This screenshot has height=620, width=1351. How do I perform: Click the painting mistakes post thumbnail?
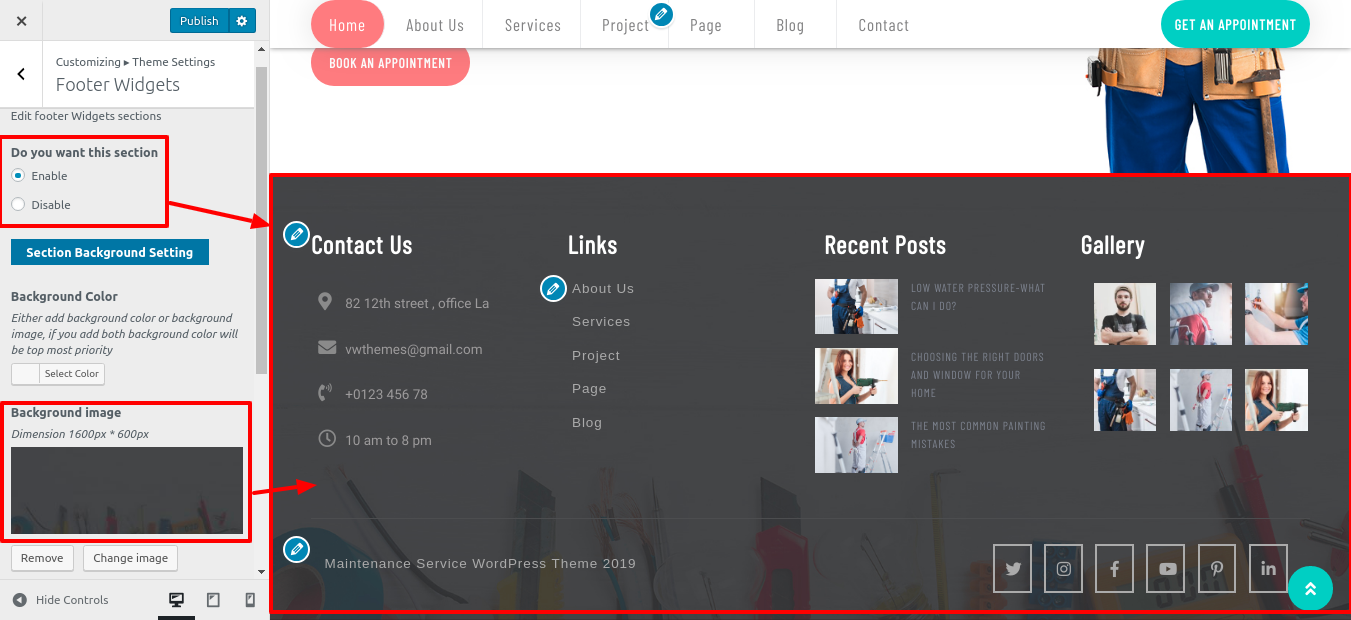tap(856, 445)
